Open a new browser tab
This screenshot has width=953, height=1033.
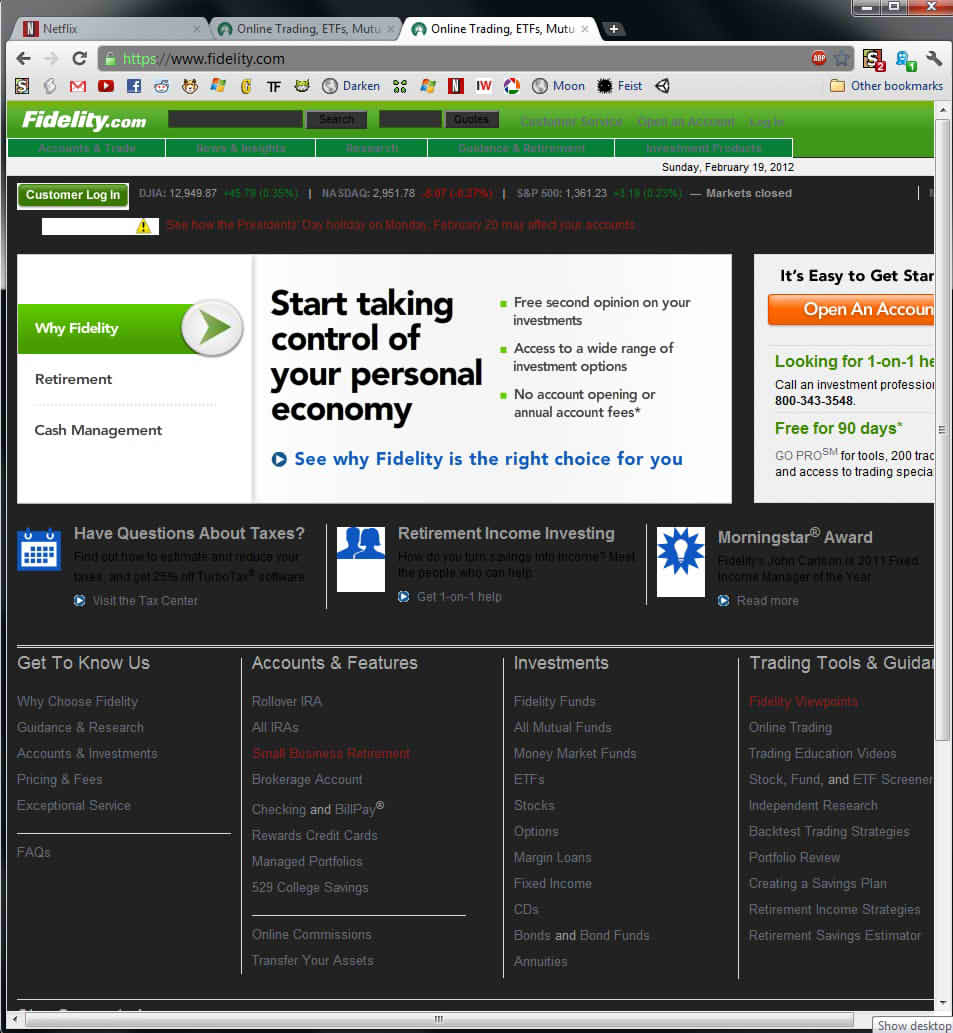coord(613,29)
